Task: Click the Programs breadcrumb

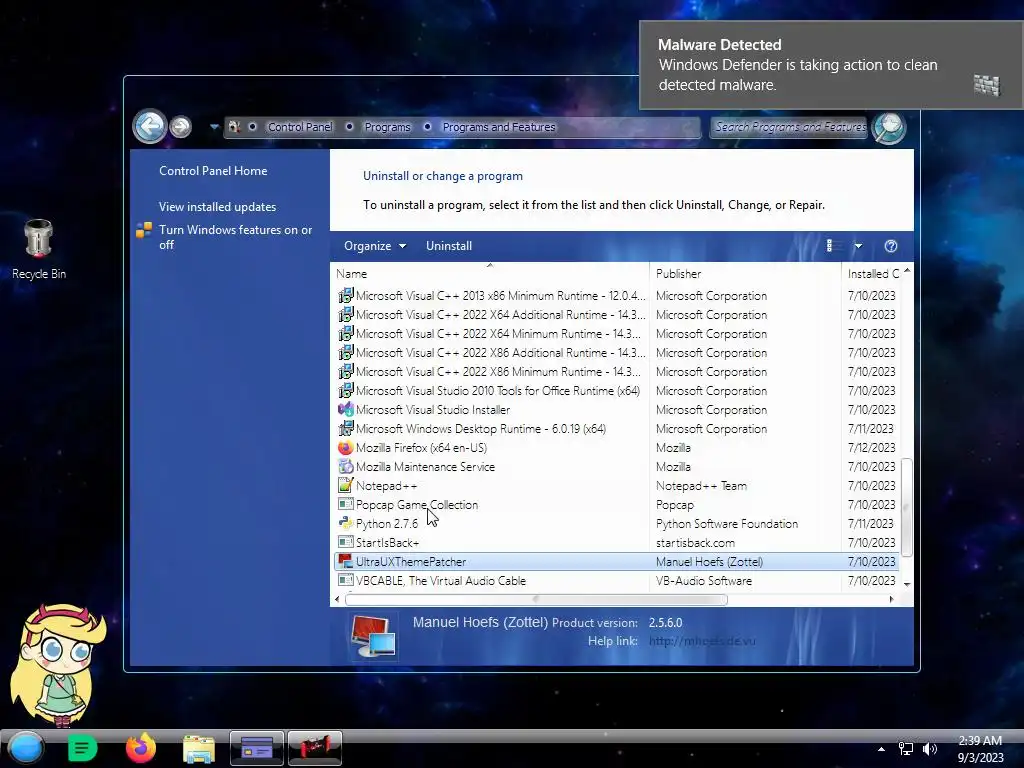Action: tap(387, 127)
